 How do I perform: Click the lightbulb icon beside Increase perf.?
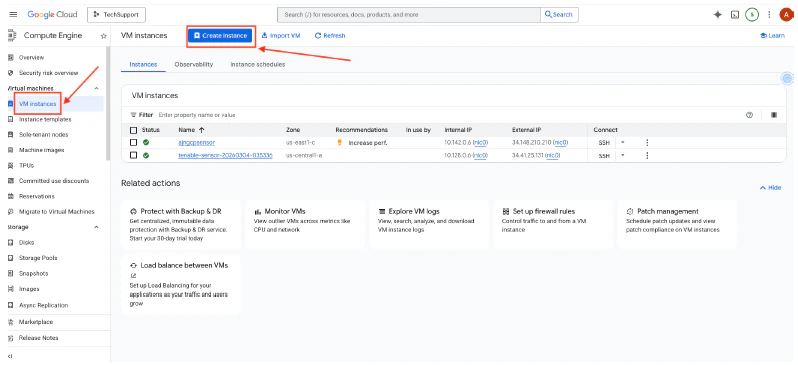click(x=339, y=143)
